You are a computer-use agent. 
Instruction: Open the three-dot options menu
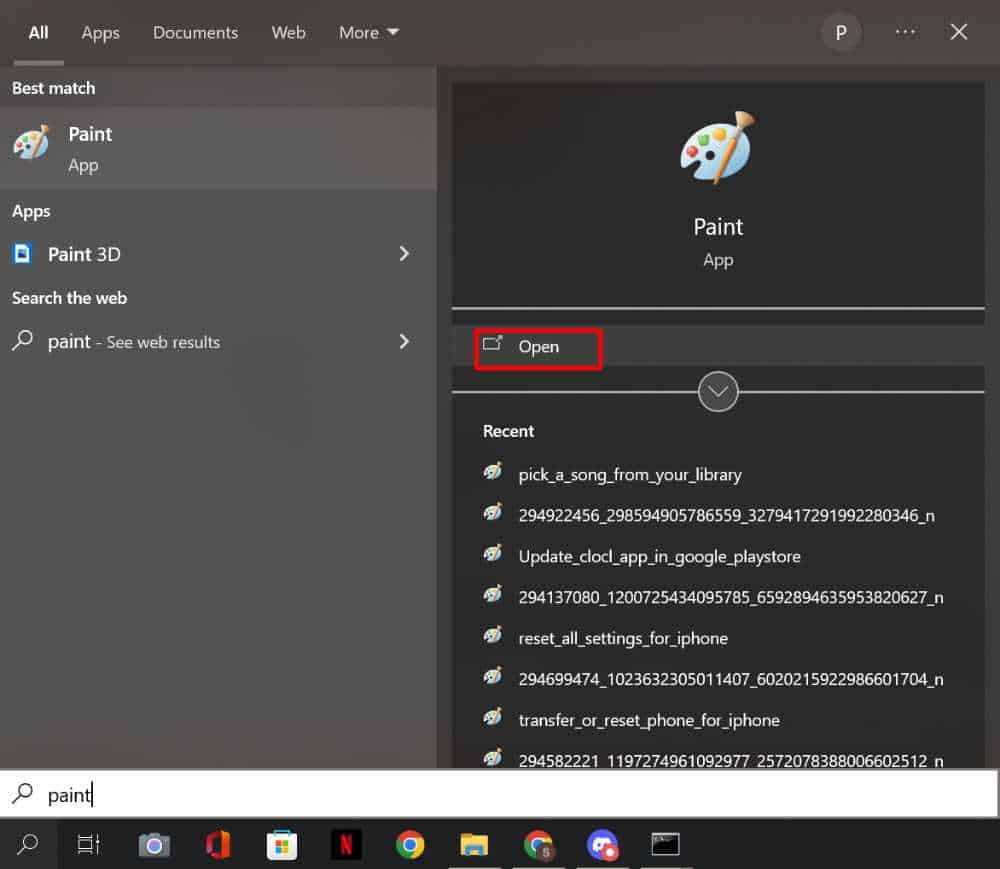(905, 32)
